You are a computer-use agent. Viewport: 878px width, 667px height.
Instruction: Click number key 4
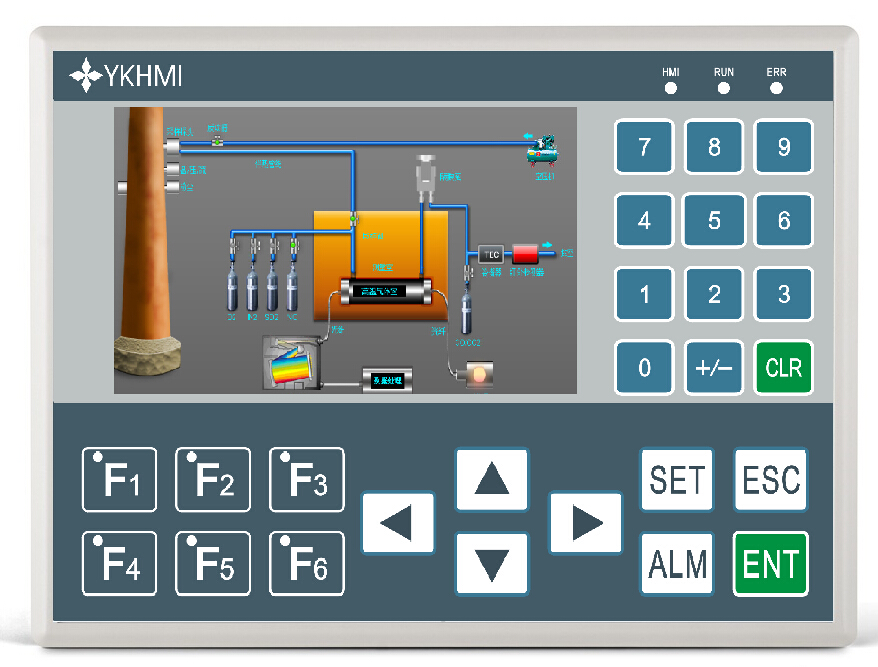click(645, 220)
